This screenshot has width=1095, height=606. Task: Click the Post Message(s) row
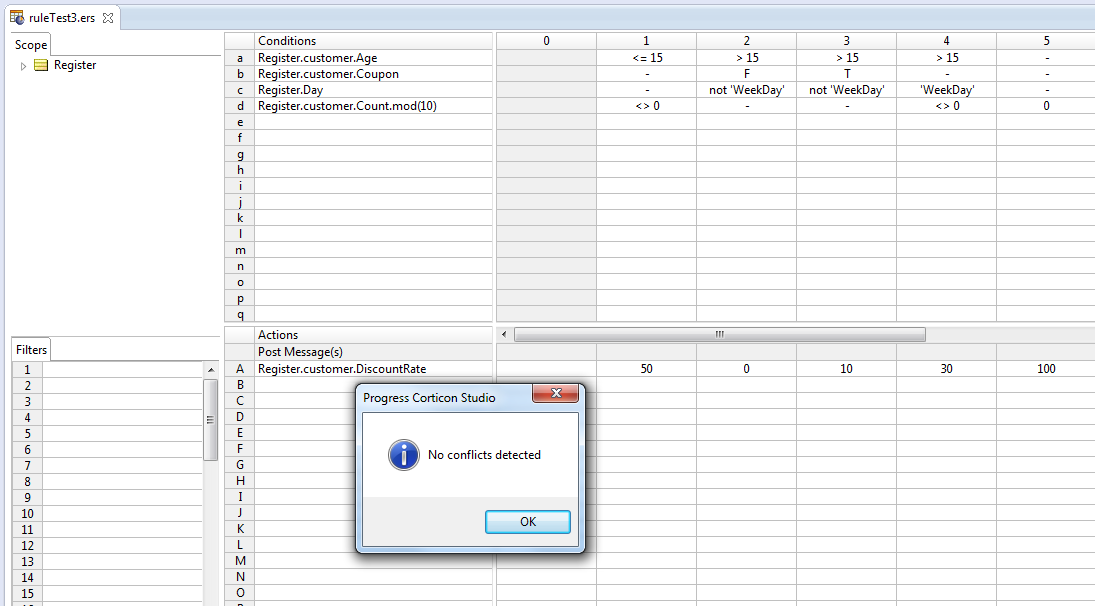[374, 352]
